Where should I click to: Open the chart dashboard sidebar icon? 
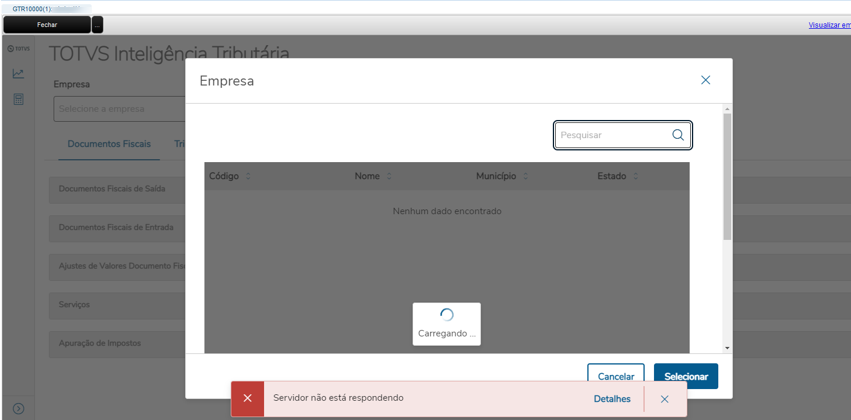pyautogui.click(x=18, y=74)
